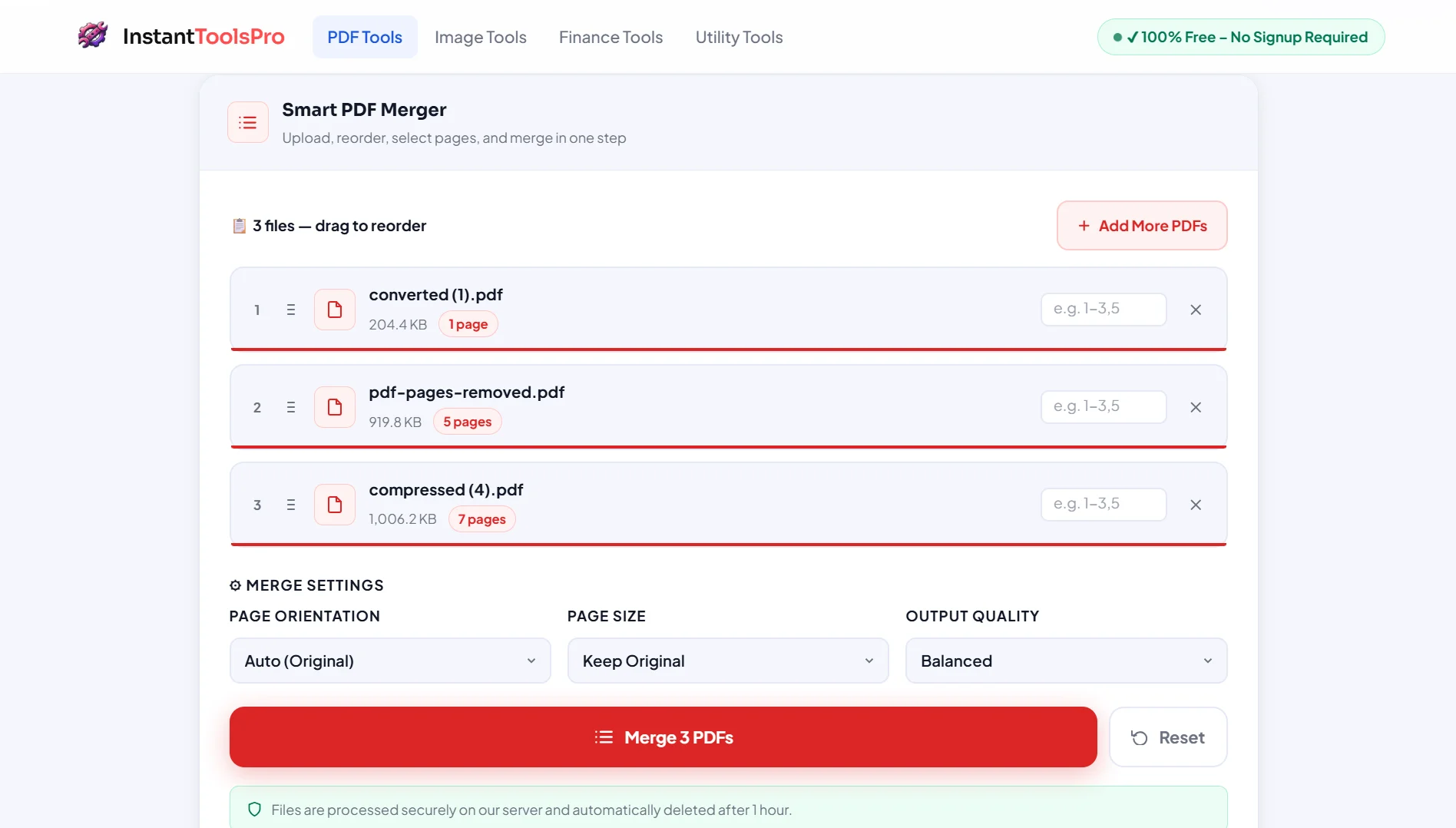
Task: Click the file icon of compressed (4).pdf
Action: coord(335,505)
